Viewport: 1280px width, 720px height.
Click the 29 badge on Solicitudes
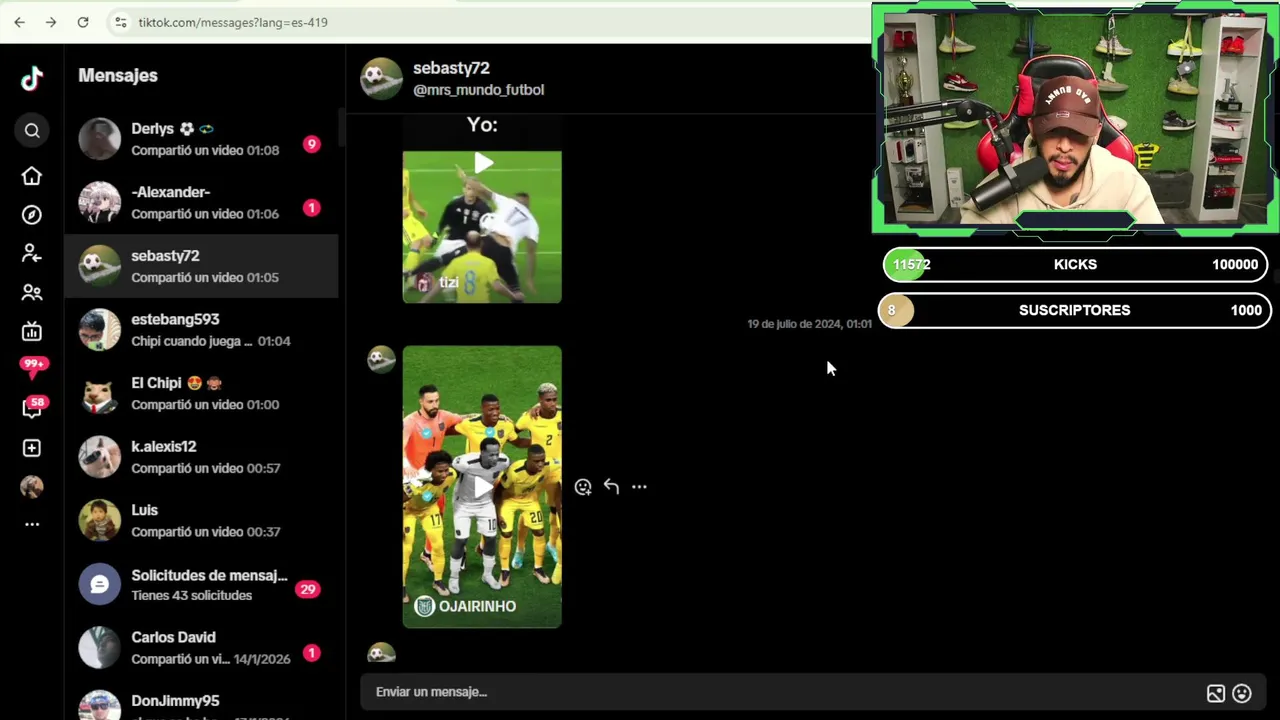307,589
